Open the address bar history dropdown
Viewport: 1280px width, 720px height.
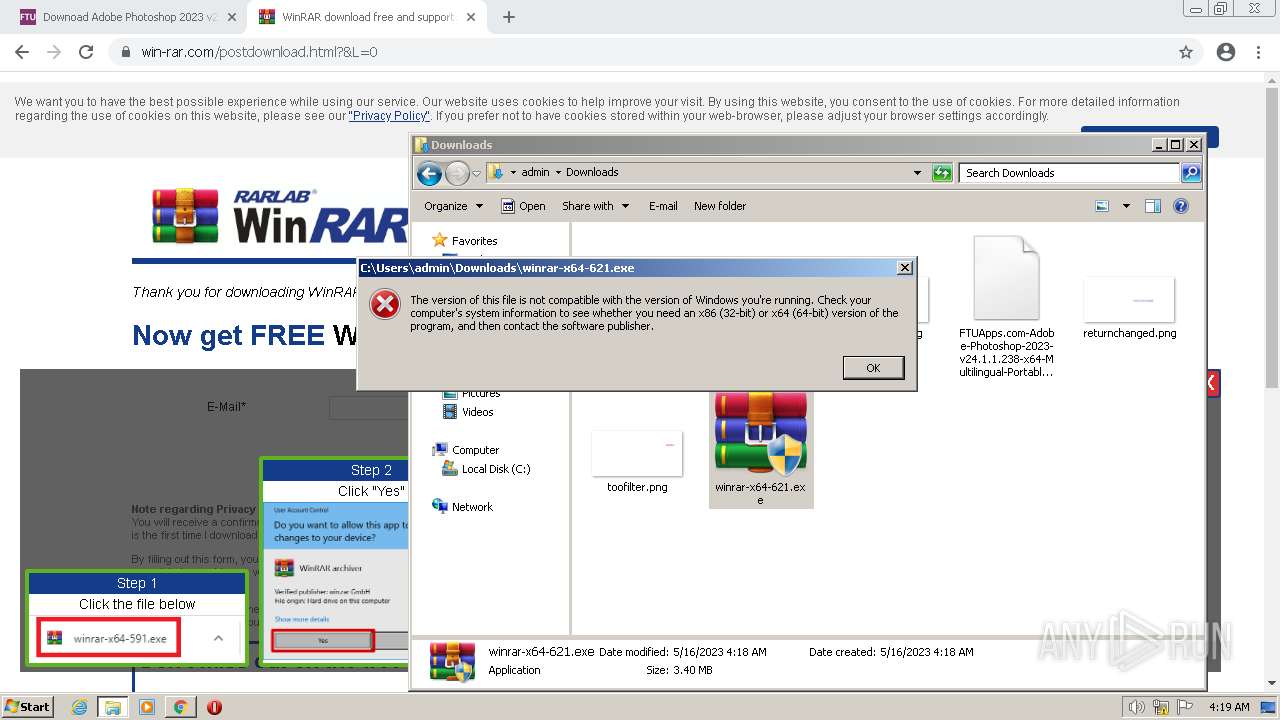(917, 173)
